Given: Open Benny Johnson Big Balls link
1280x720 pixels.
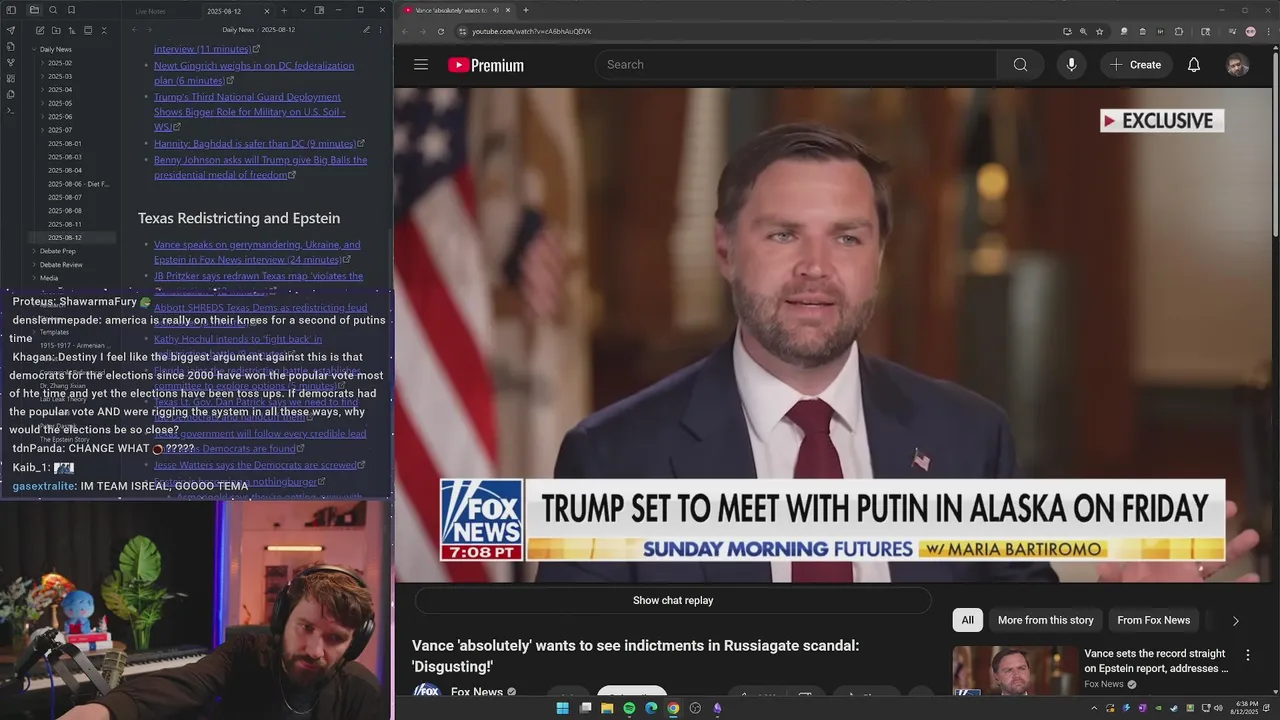Looking at the screenshot, I should [x=260, y=167].
